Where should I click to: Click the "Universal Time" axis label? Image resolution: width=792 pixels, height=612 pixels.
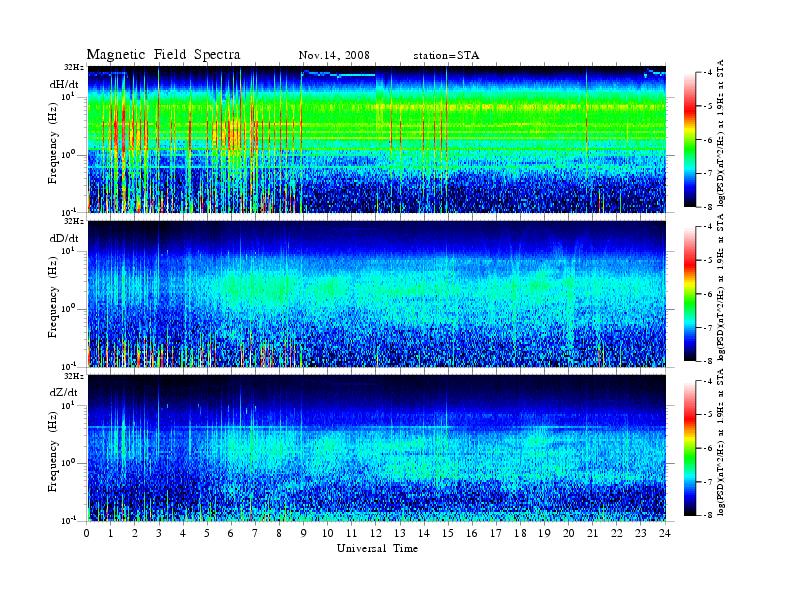coord(377,548)
